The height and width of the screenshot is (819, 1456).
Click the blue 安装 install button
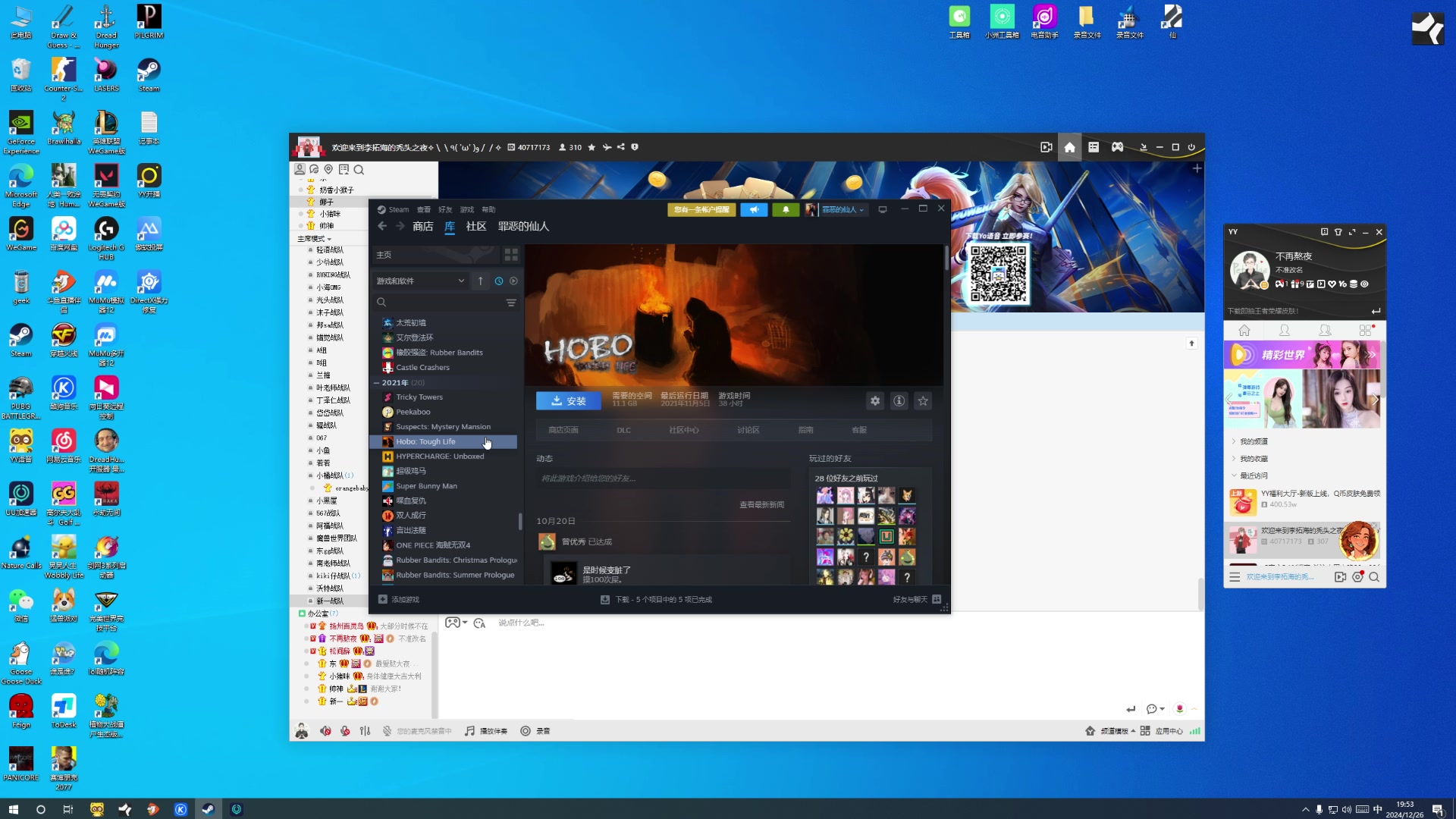pyautogui.click(x=569, y=401)
